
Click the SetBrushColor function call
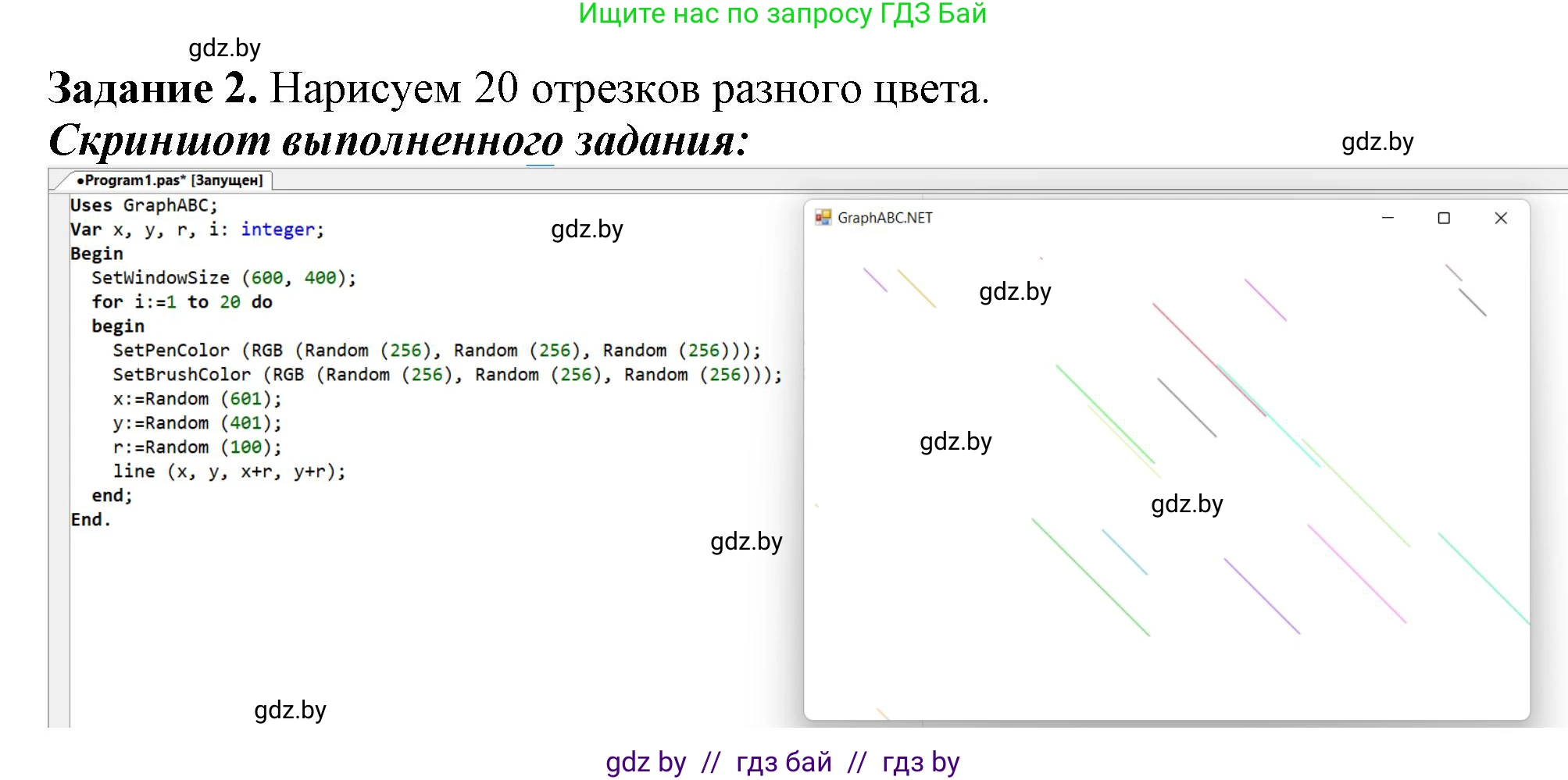pyautogui.click(x=182, y=374)
